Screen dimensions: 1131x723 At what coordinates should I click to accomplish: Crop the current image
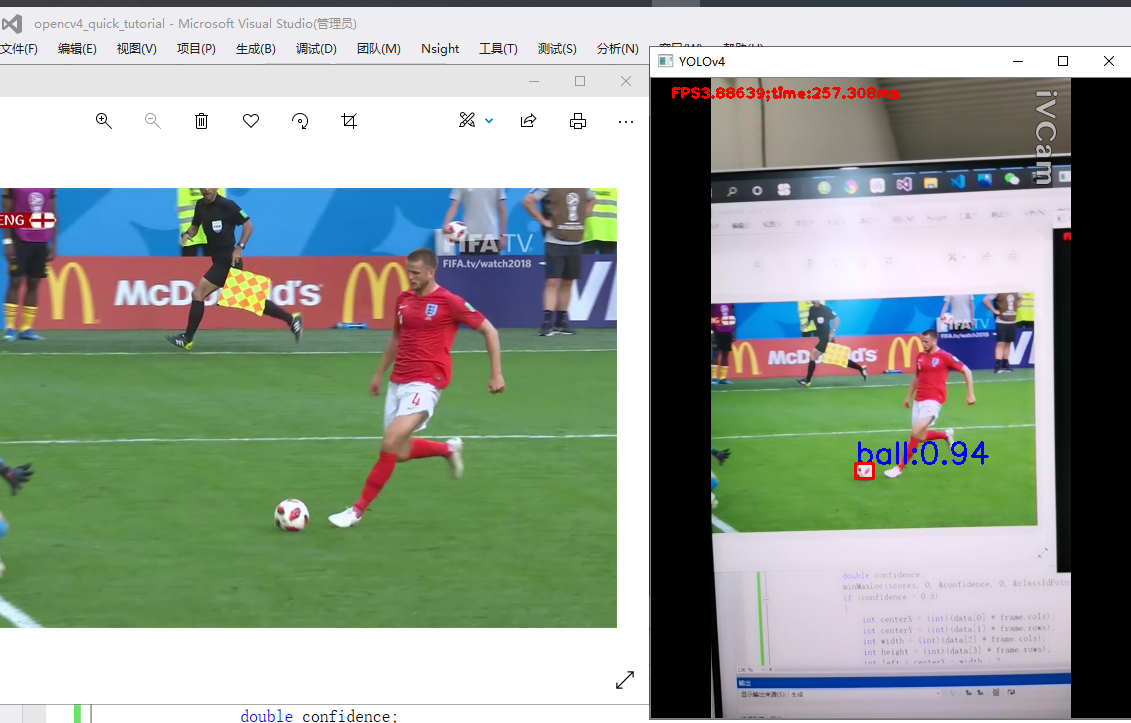(348, 120)
